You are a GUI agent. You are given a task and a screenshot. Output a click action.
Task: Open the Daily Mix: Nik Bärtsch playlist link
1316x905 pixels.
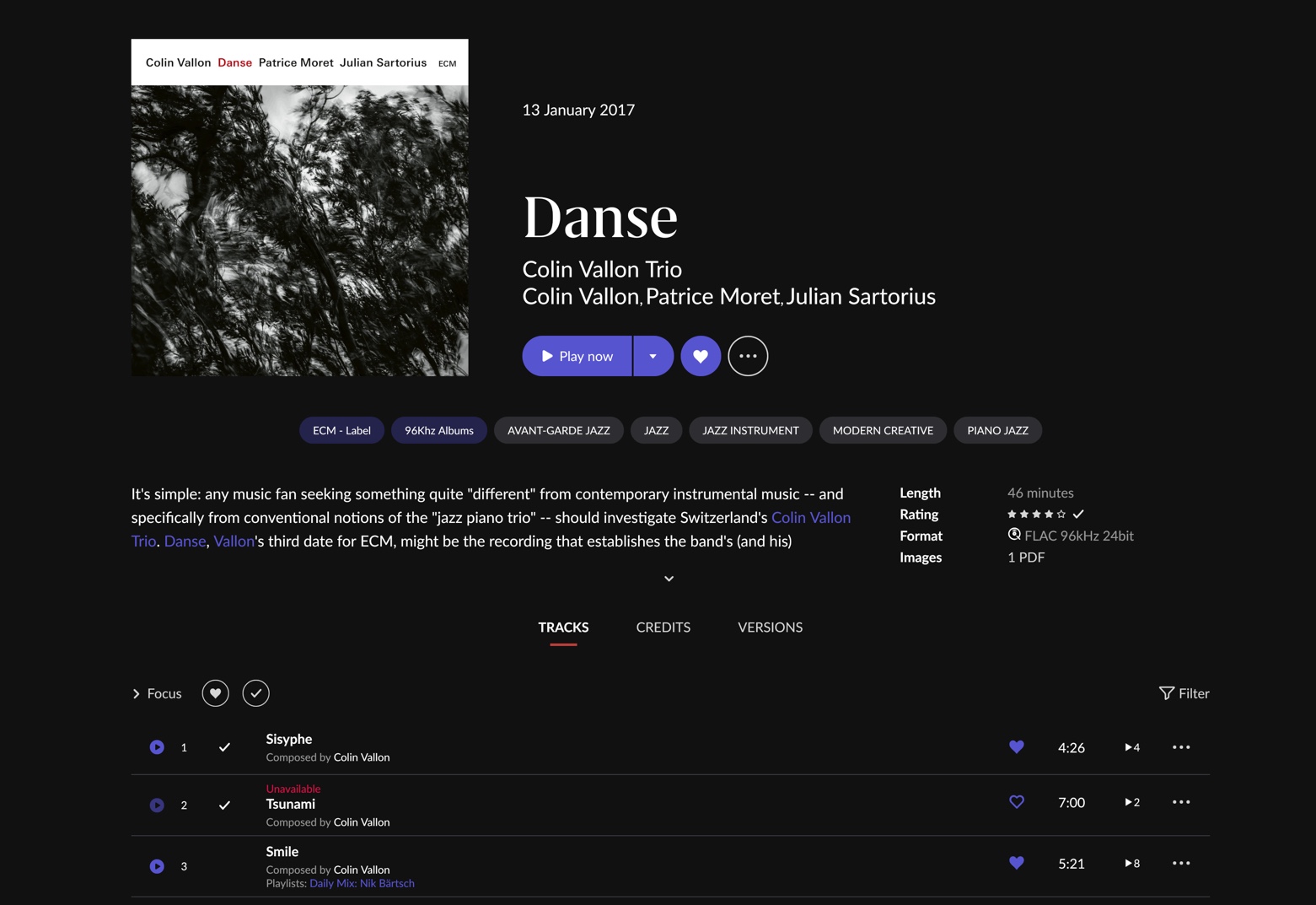click(x=362, y=883)
